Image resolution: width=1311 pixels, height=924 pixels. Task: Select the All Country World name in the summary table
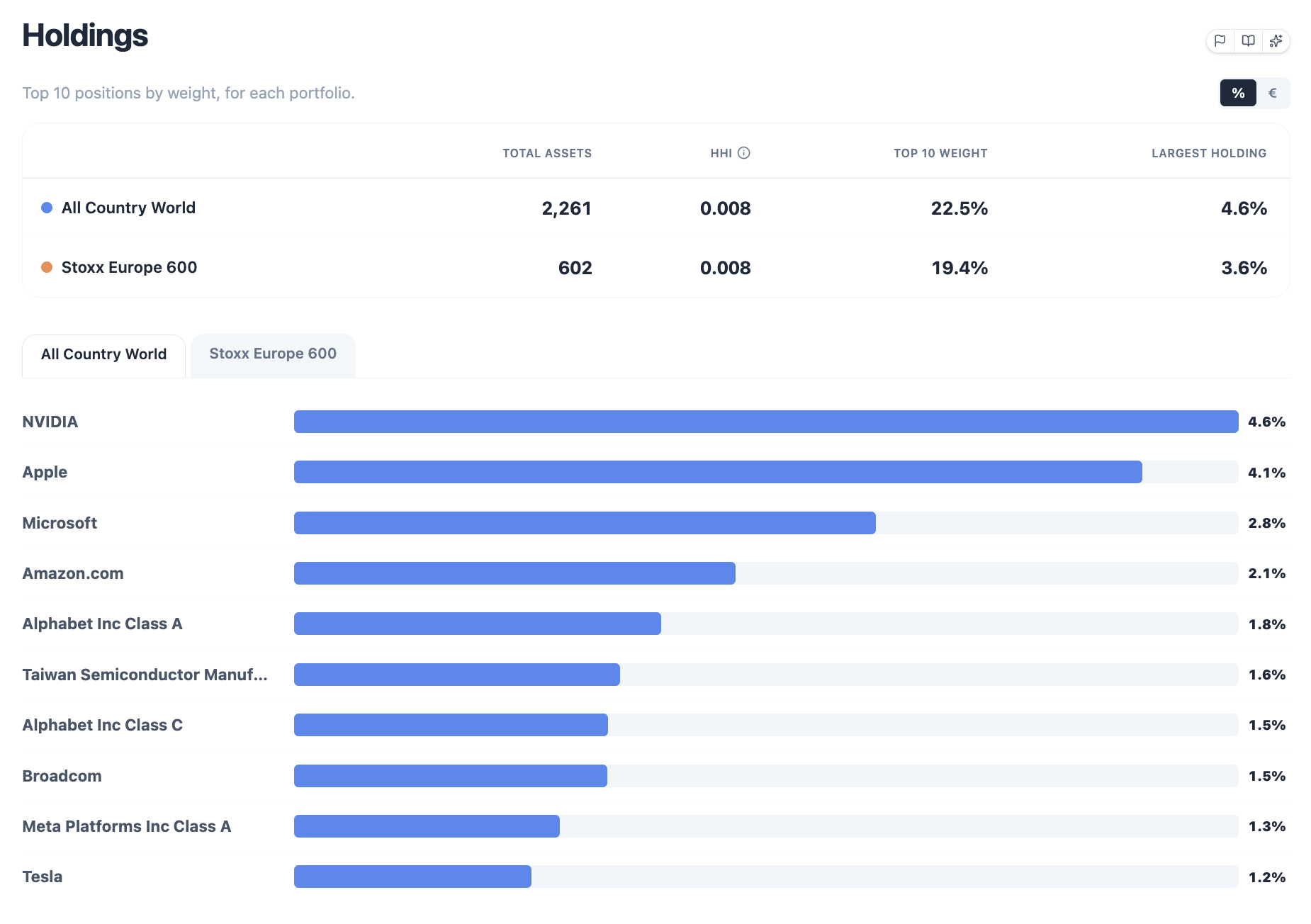128,208
